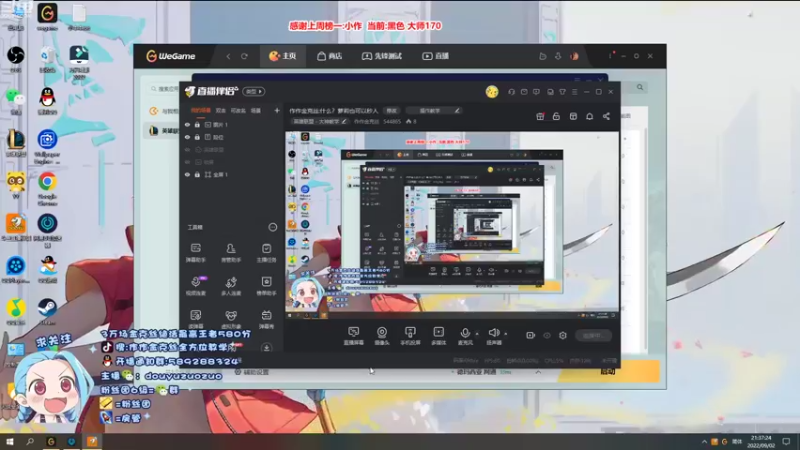The height and width of the screenshot is (450, 800).
Task: Open the mode pill dropdown beside logo
Action: coord(254,91)
